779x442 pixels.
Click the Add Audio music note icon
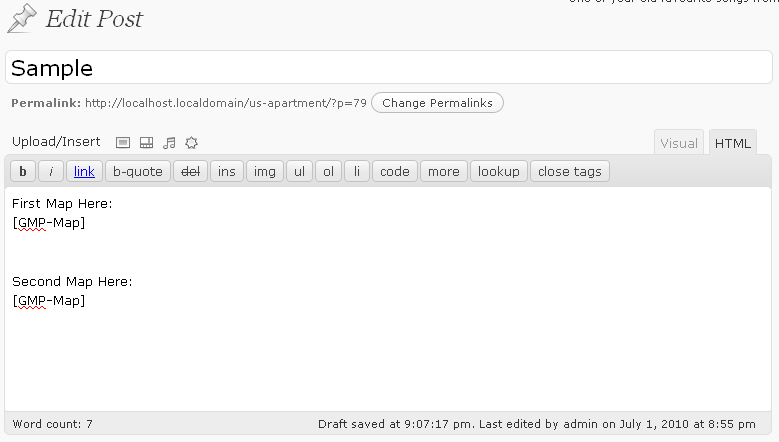point(169,143)
